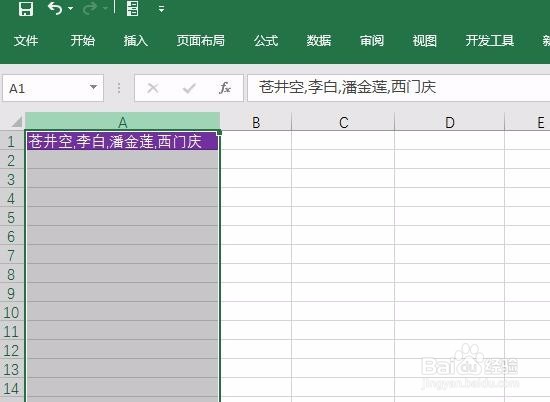Select row 8 header
Screen dimensions: 550x402
[x=11, y=274]
